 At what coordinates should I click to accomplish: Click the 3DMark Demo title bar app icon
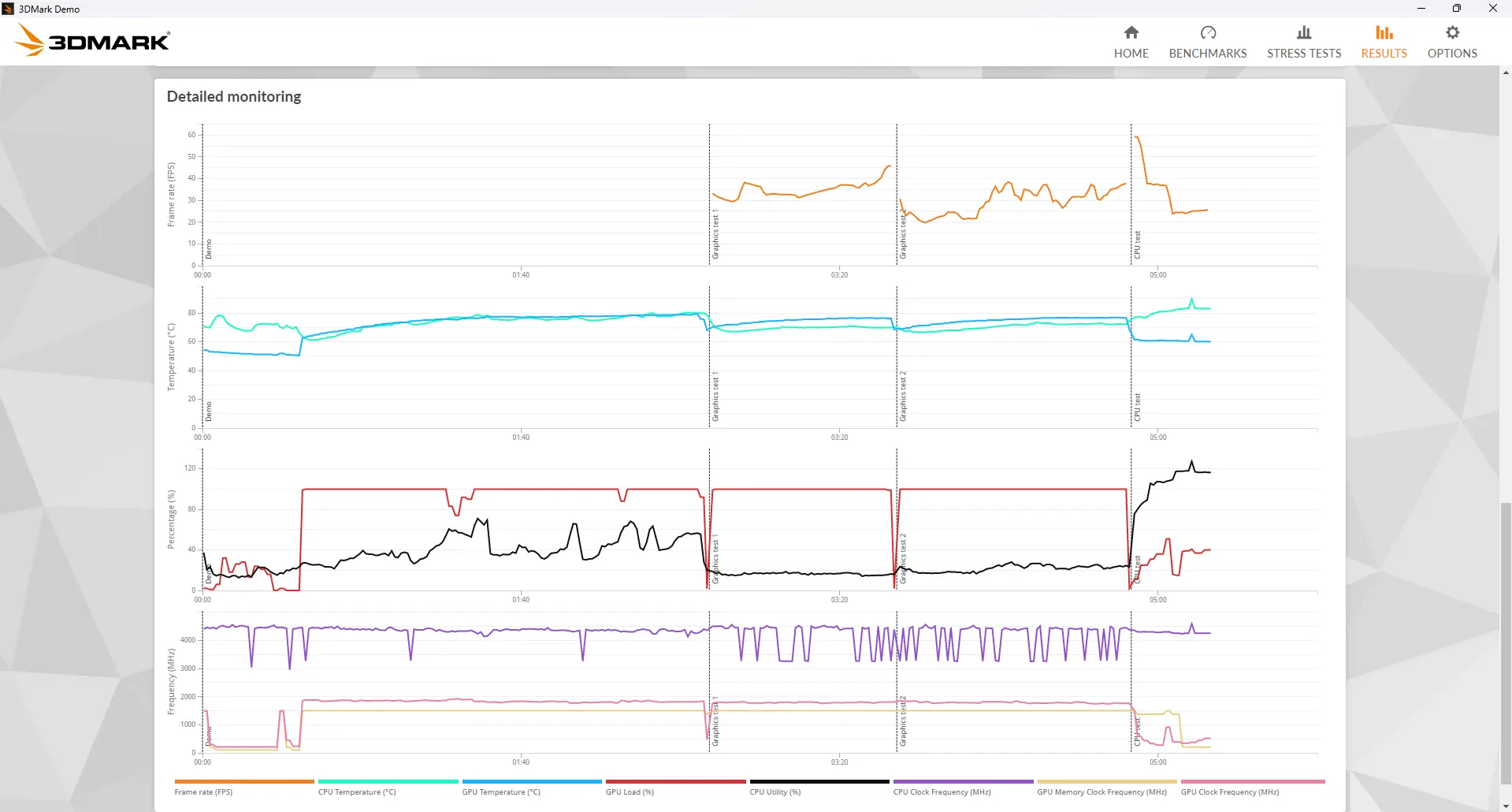(8, 9)
